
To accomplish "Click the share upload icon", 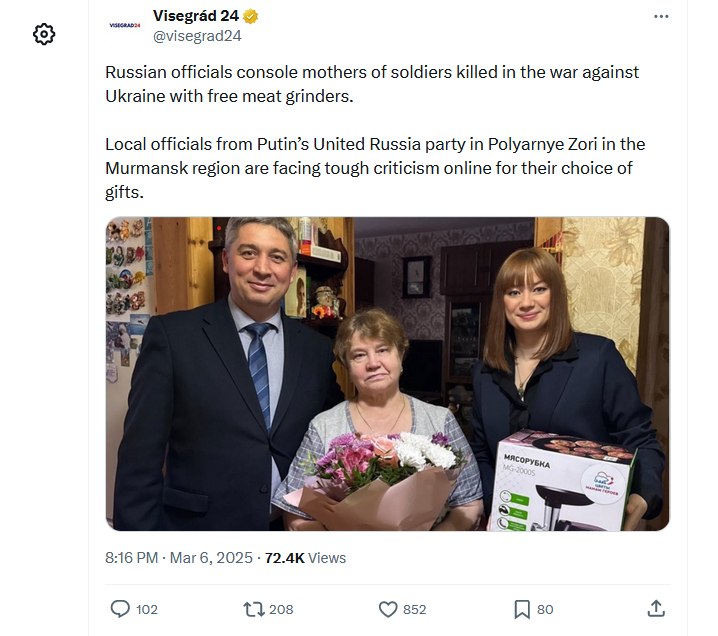I will coord(656,608).
